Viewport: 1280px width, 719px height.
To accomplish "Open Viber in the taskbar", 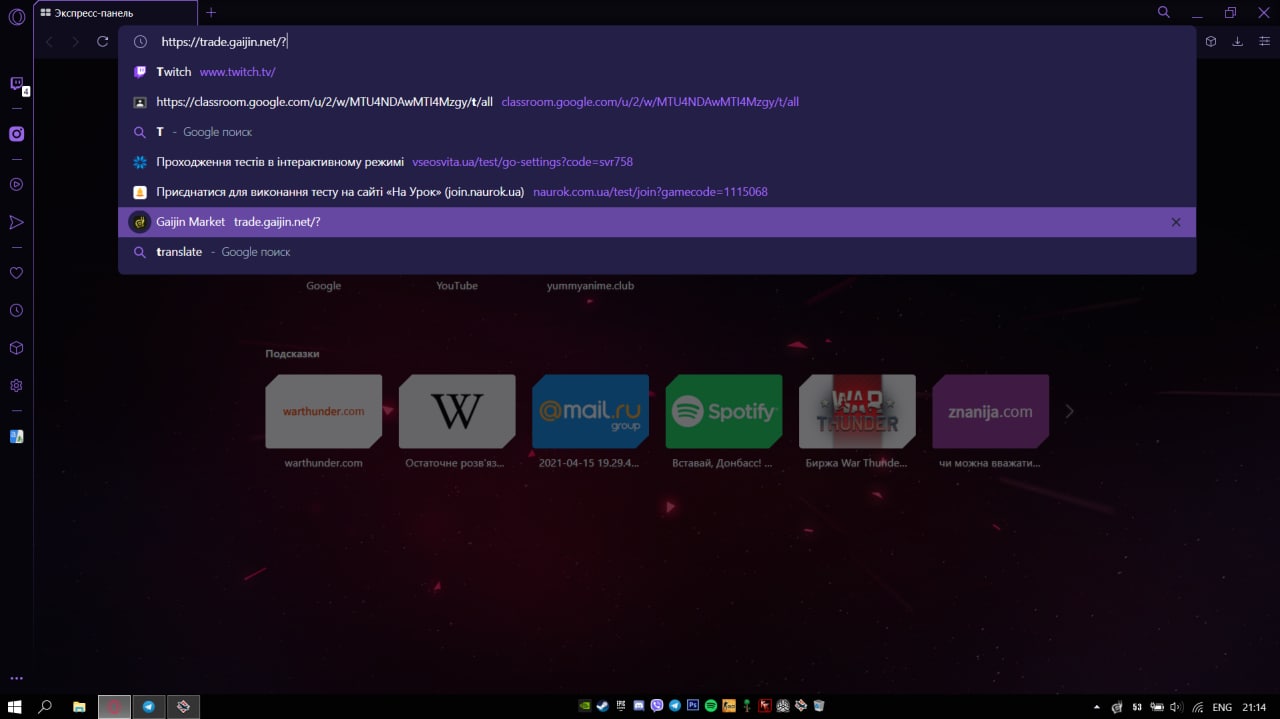I will [657, 706].
